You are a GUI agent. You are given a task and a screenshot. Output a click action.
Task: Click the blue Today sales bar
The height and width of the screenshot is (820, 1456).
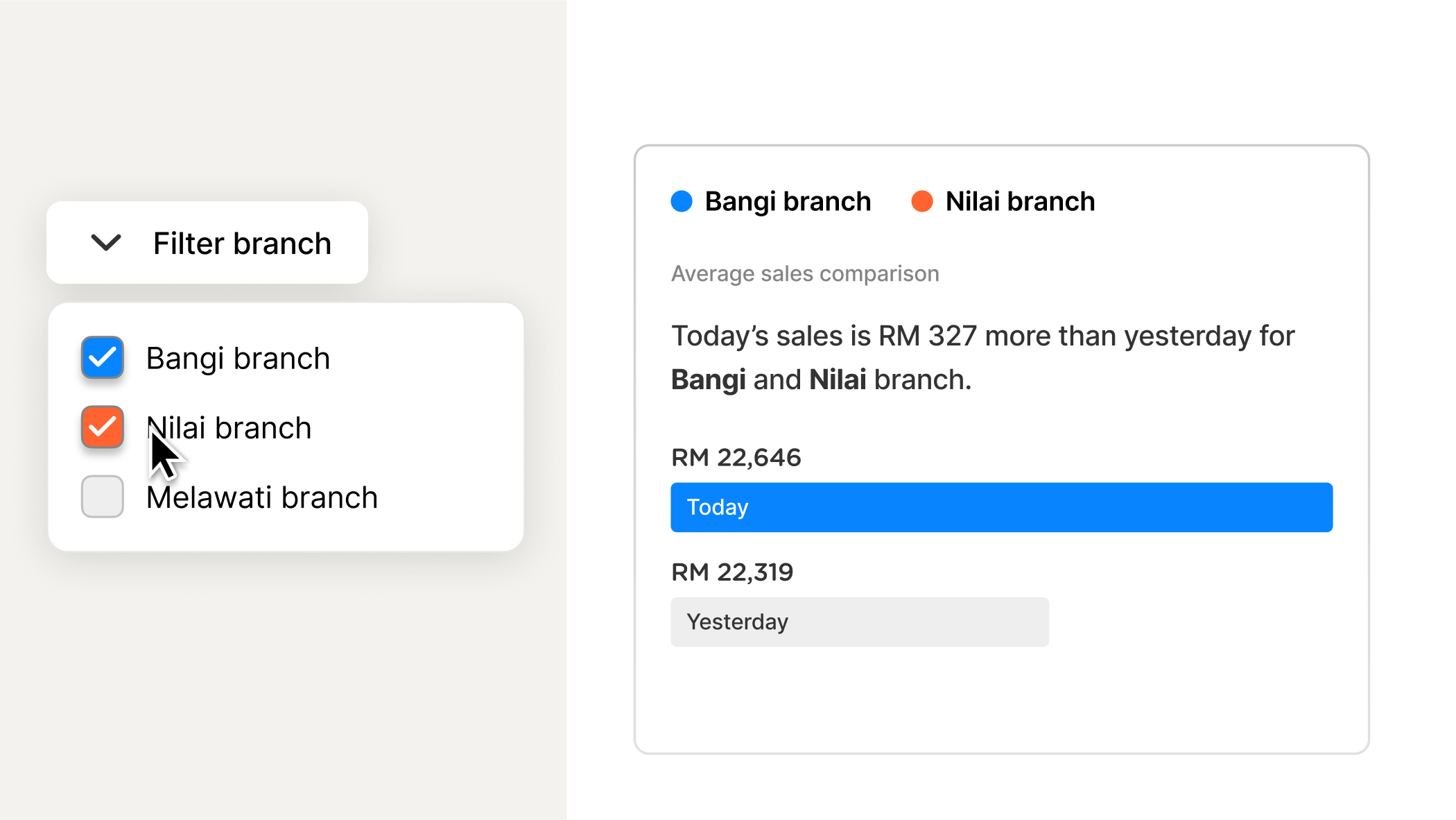(1001, 507)
